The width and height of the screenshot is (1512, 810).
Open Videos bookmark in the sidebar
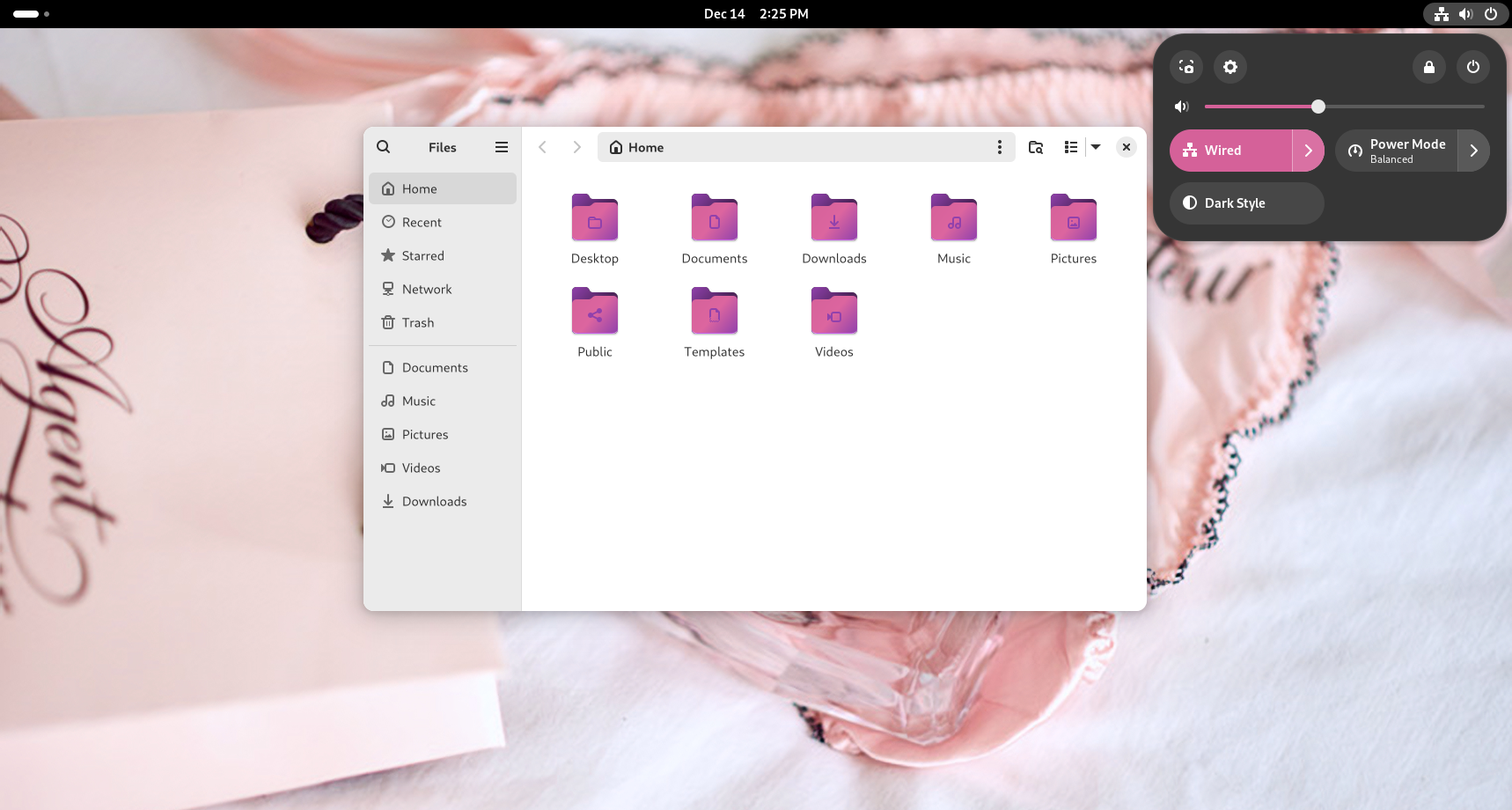(443, 468)
